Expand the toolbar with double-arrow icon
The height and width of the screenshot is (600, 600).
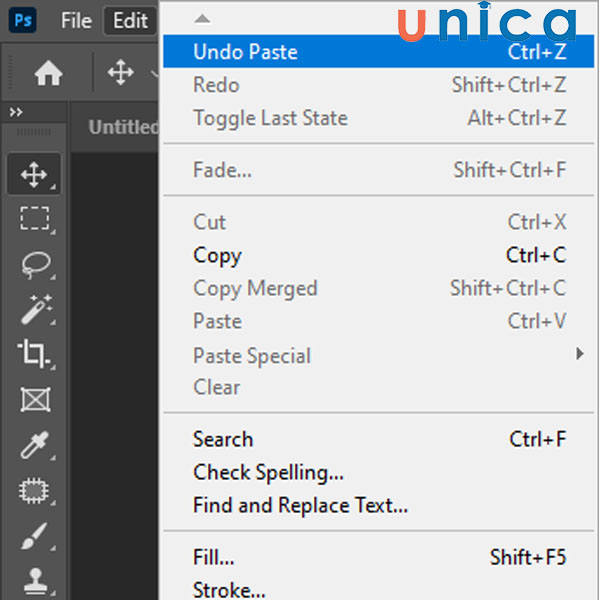pos(16,112)
